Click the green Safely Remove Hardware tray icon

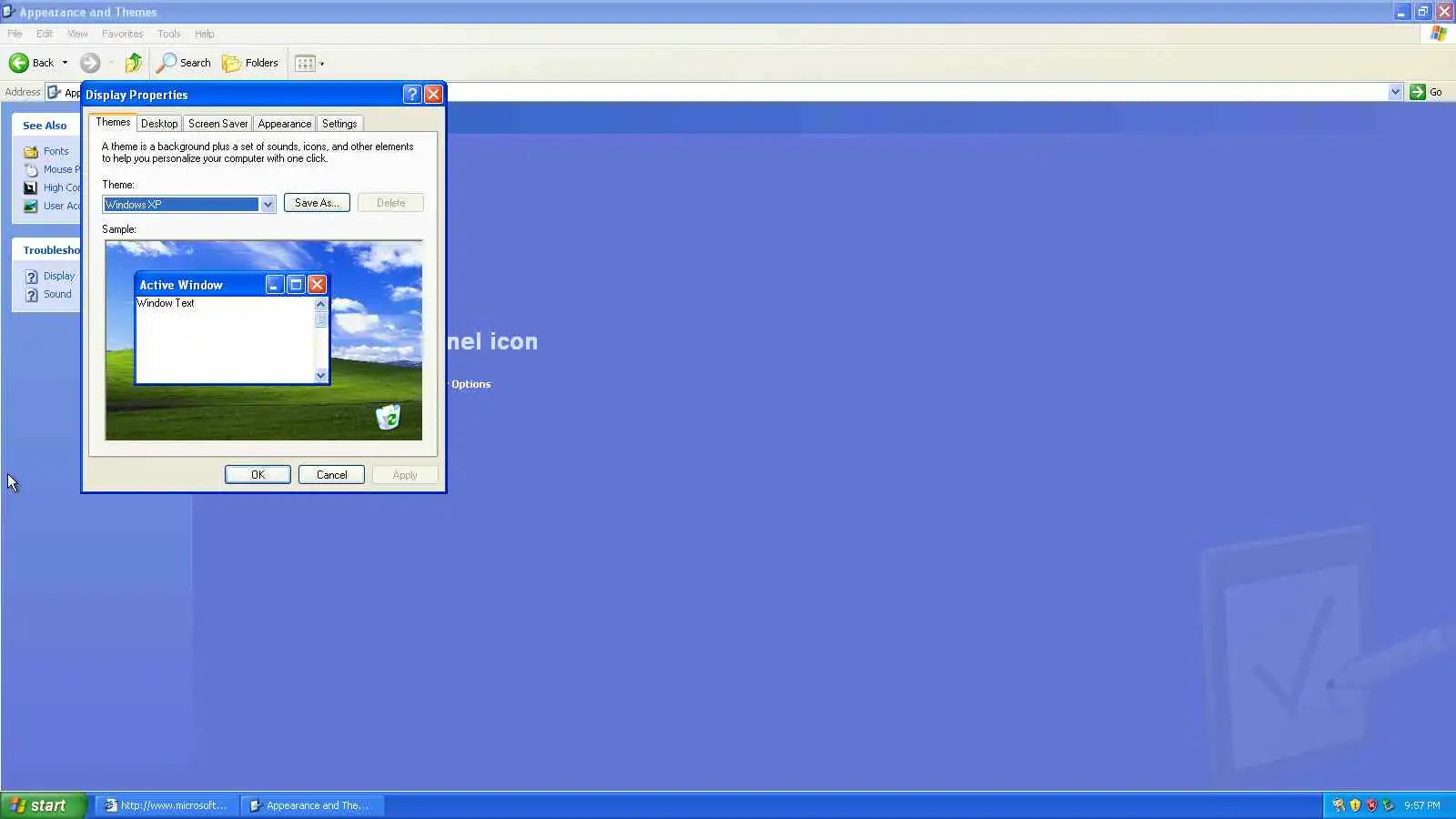click(1388, 805)
